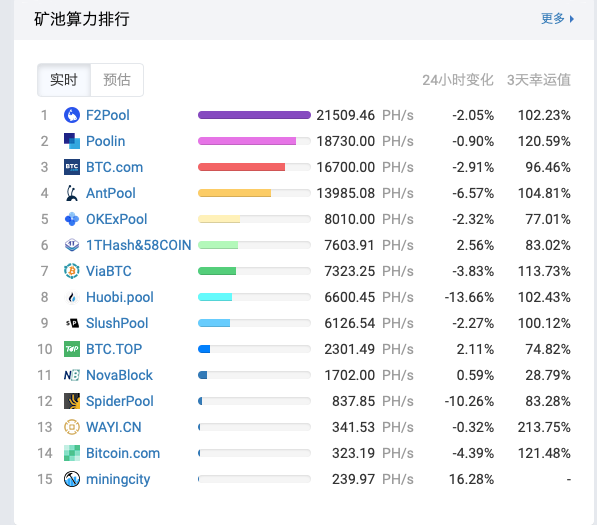
Task: Open the Huobi.pool link
Action: pyautogui.click(x=120, y=297)
